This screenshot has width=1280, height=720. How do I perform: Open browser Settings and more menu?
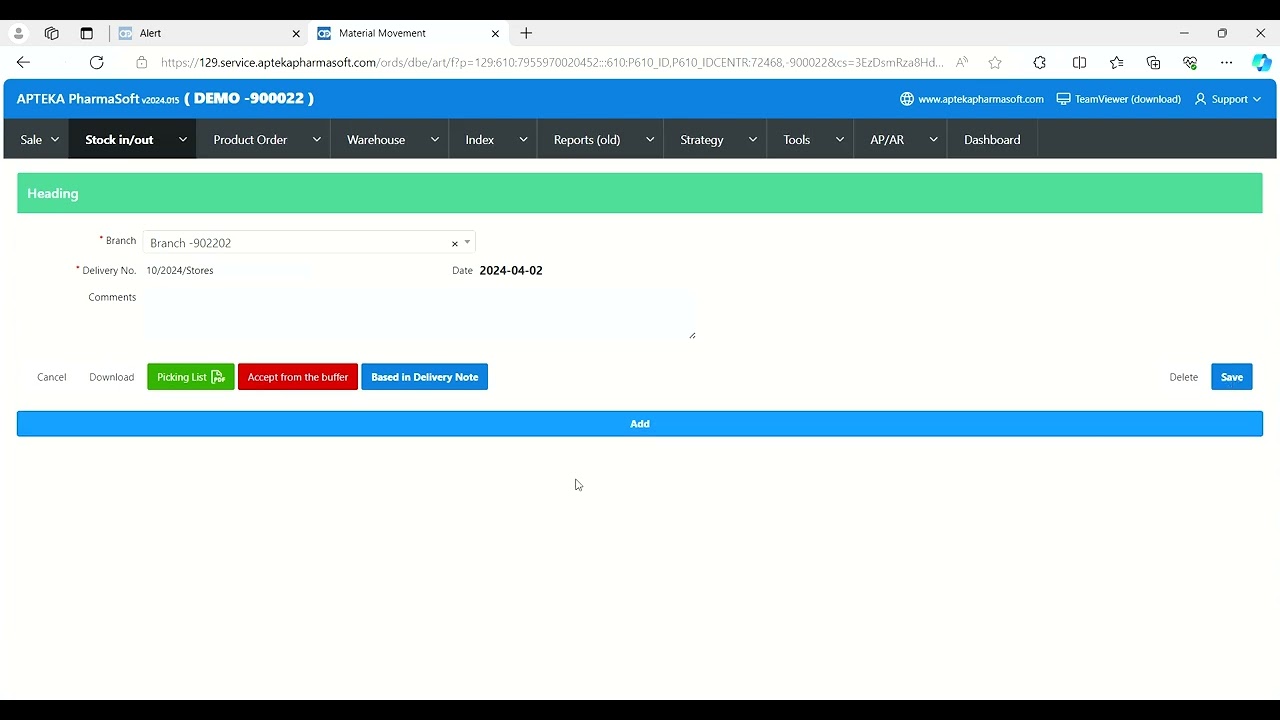pos(1227,62)
